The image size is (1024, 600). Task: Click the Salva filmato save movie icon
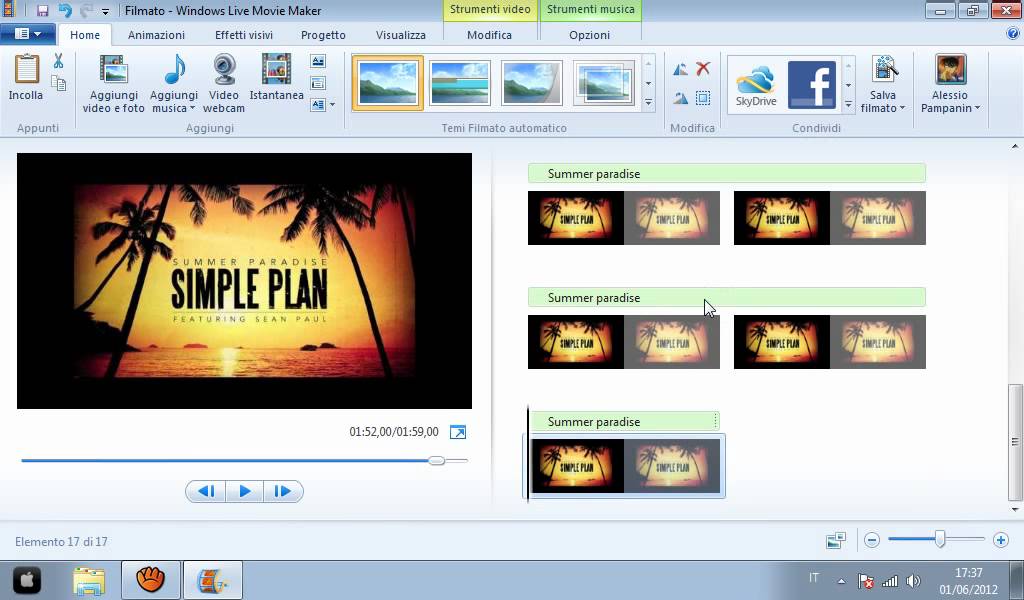pyautogui.click(x=883, y=71)
